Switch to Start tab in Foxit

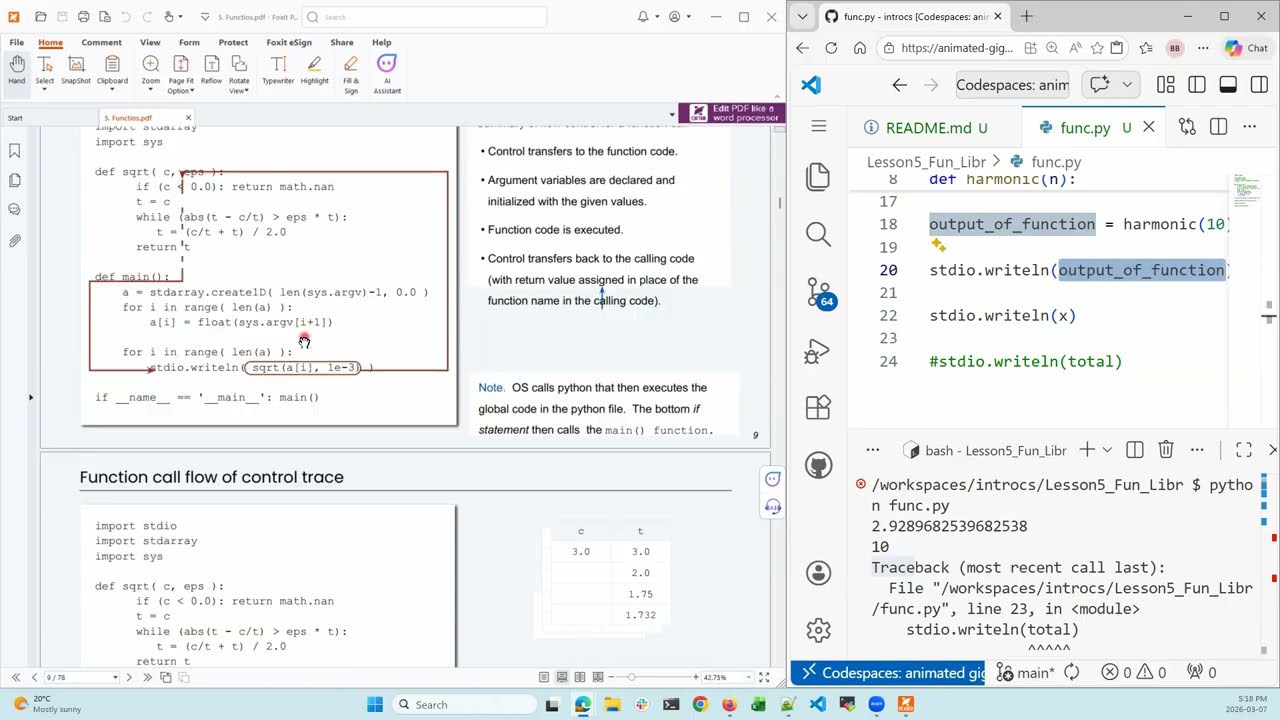[15, 118]
